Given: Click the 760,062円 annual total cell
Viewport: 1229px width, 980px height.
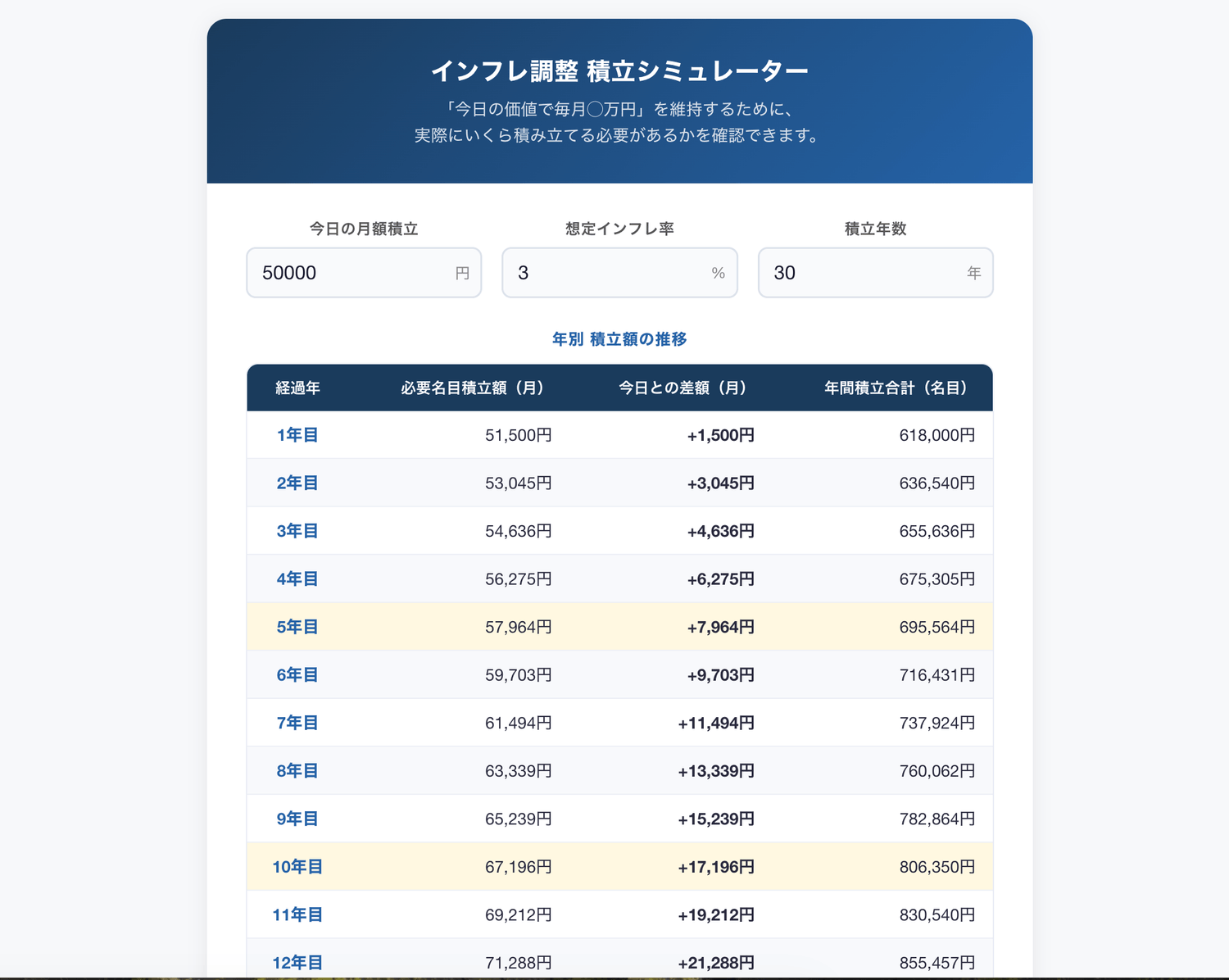Looking at the screenshot, I should 937,771.
